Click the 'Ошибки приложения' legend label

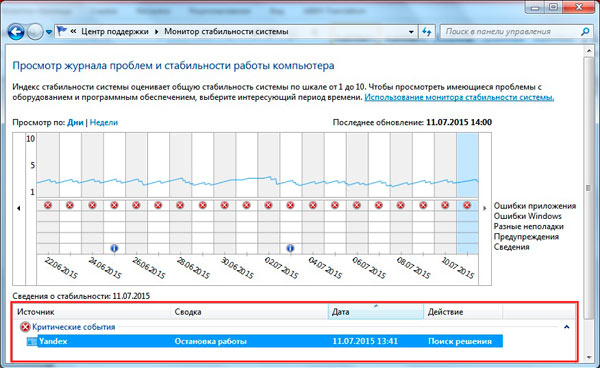pyautogui.click(x=535, y=206)
